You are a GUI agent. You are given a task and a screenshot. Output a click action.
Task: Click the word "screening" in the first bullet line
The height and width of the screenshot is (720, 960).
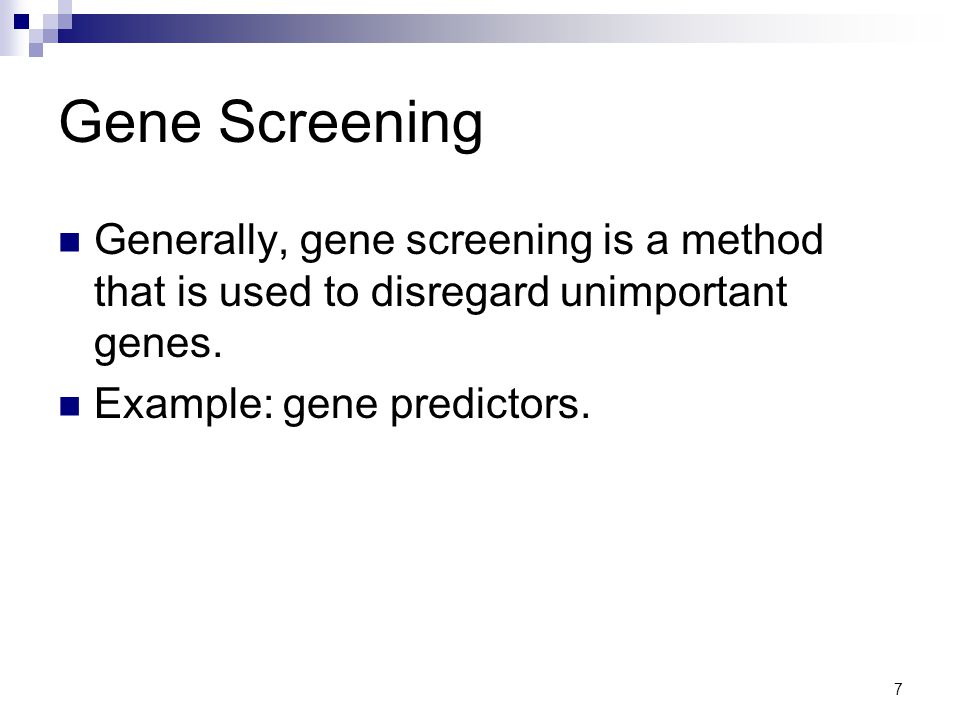tap(500, 241)
